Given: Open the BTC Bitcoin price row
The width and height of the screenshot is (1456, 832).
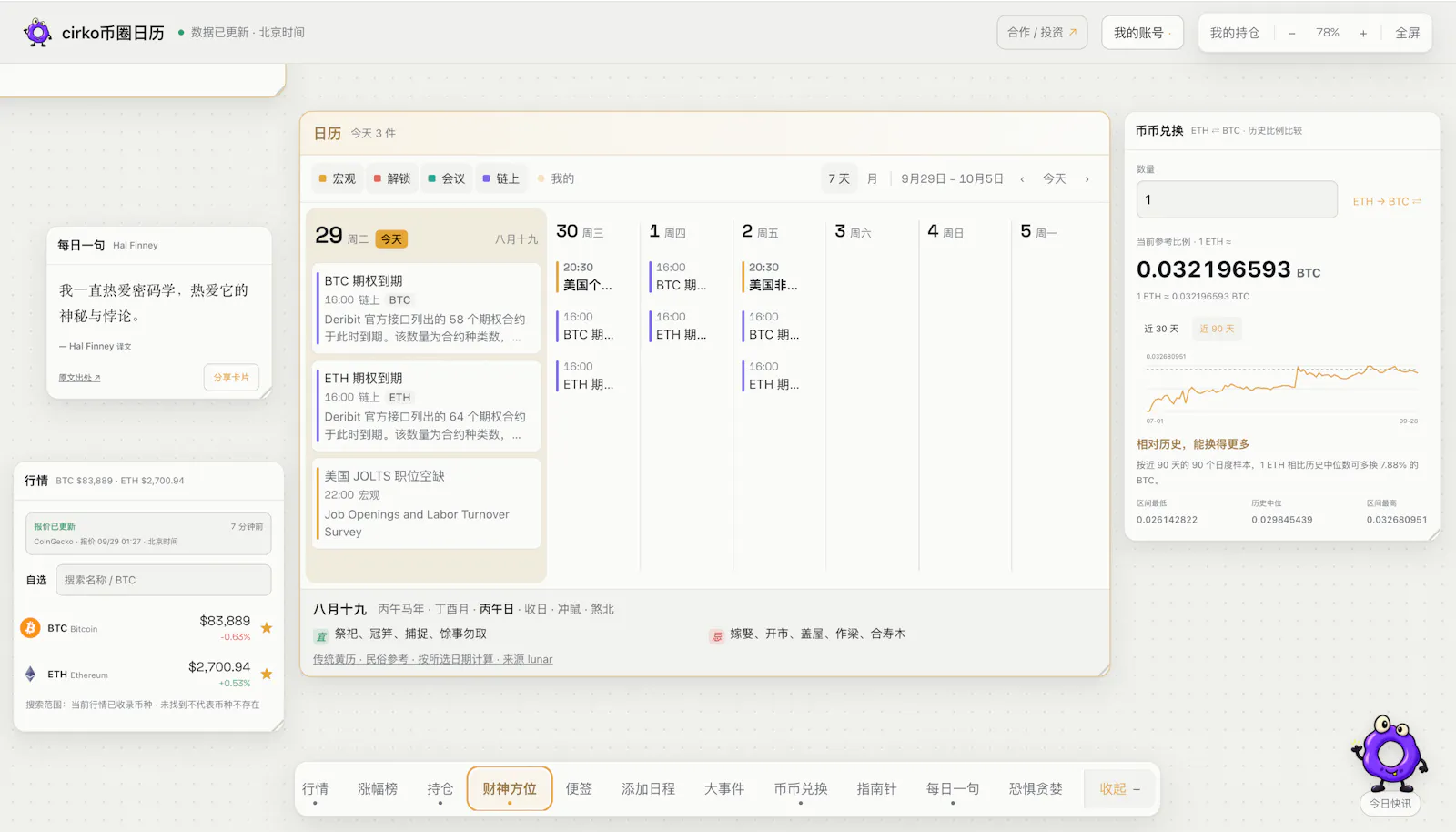Looking at the screenshot, I should point(147,628).
